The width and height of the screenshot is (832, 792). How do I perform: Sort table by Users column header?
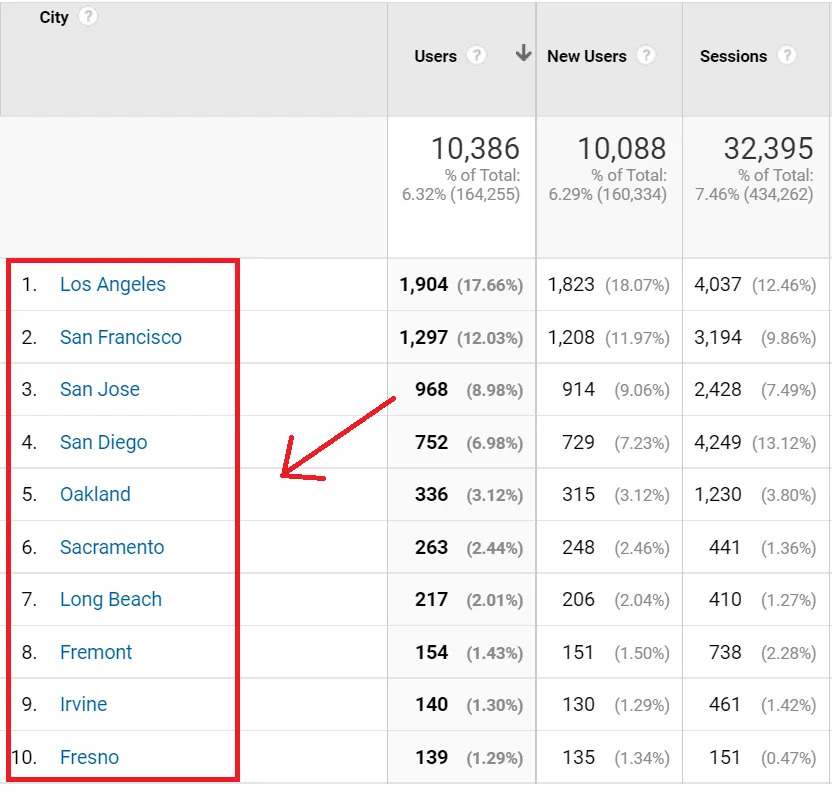pos(435,56)
